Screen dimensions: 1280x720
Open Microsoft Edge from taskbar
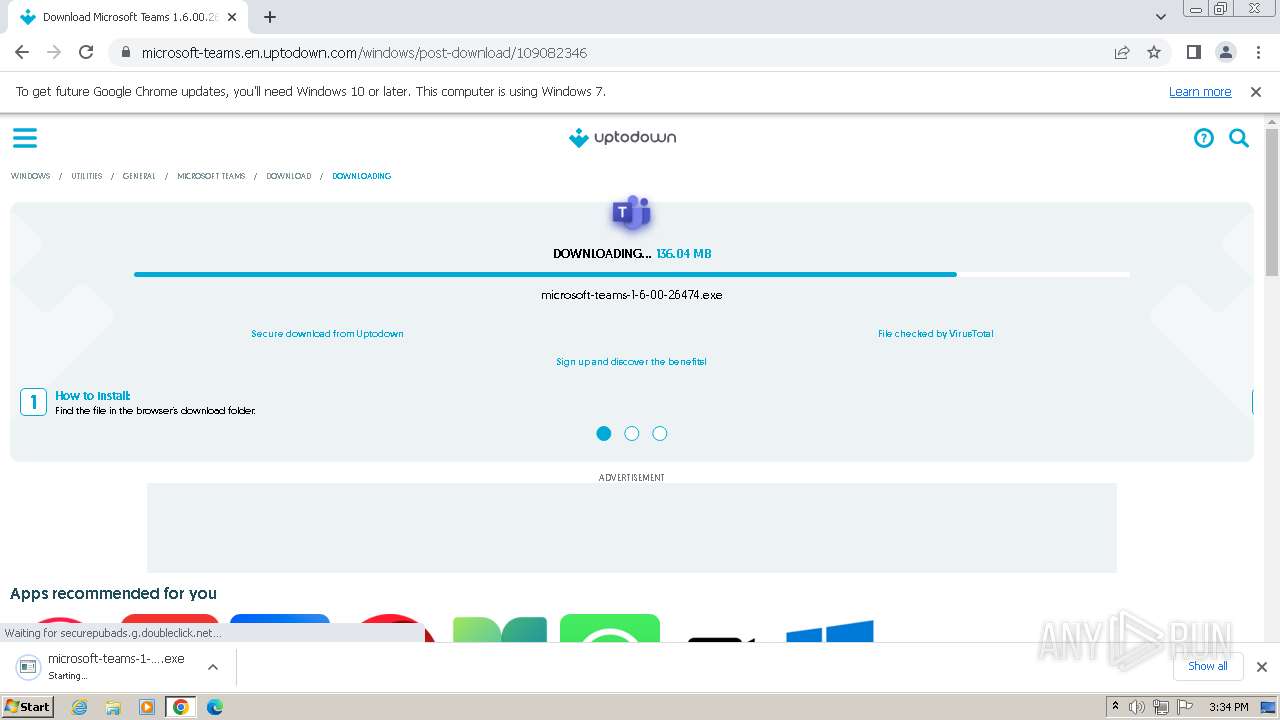click(215, 707)
